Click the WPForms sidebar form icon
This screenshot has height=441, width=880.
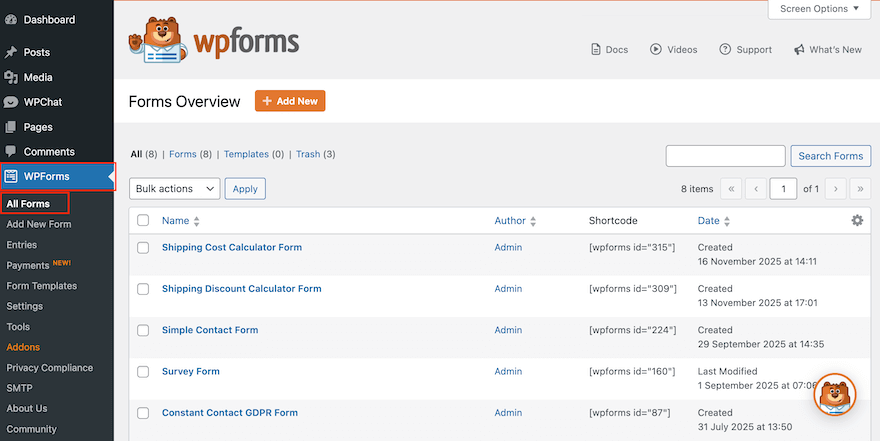click(11, 176)
